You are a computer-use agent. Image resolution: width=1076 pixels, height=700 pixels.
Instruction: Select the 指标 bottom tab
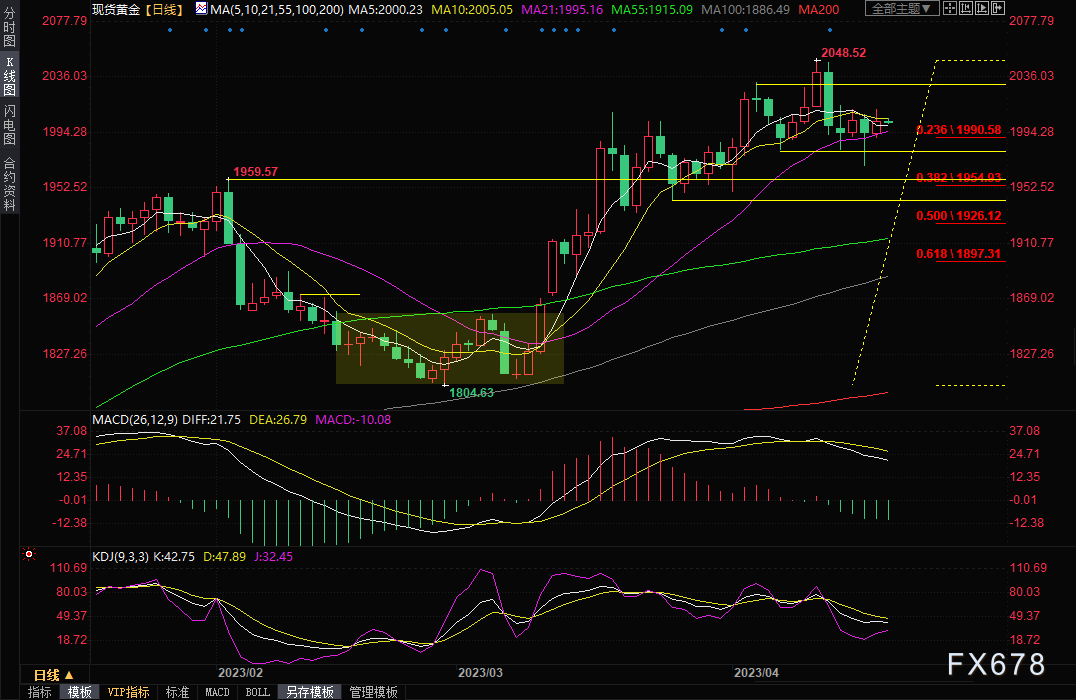(40, 692)
